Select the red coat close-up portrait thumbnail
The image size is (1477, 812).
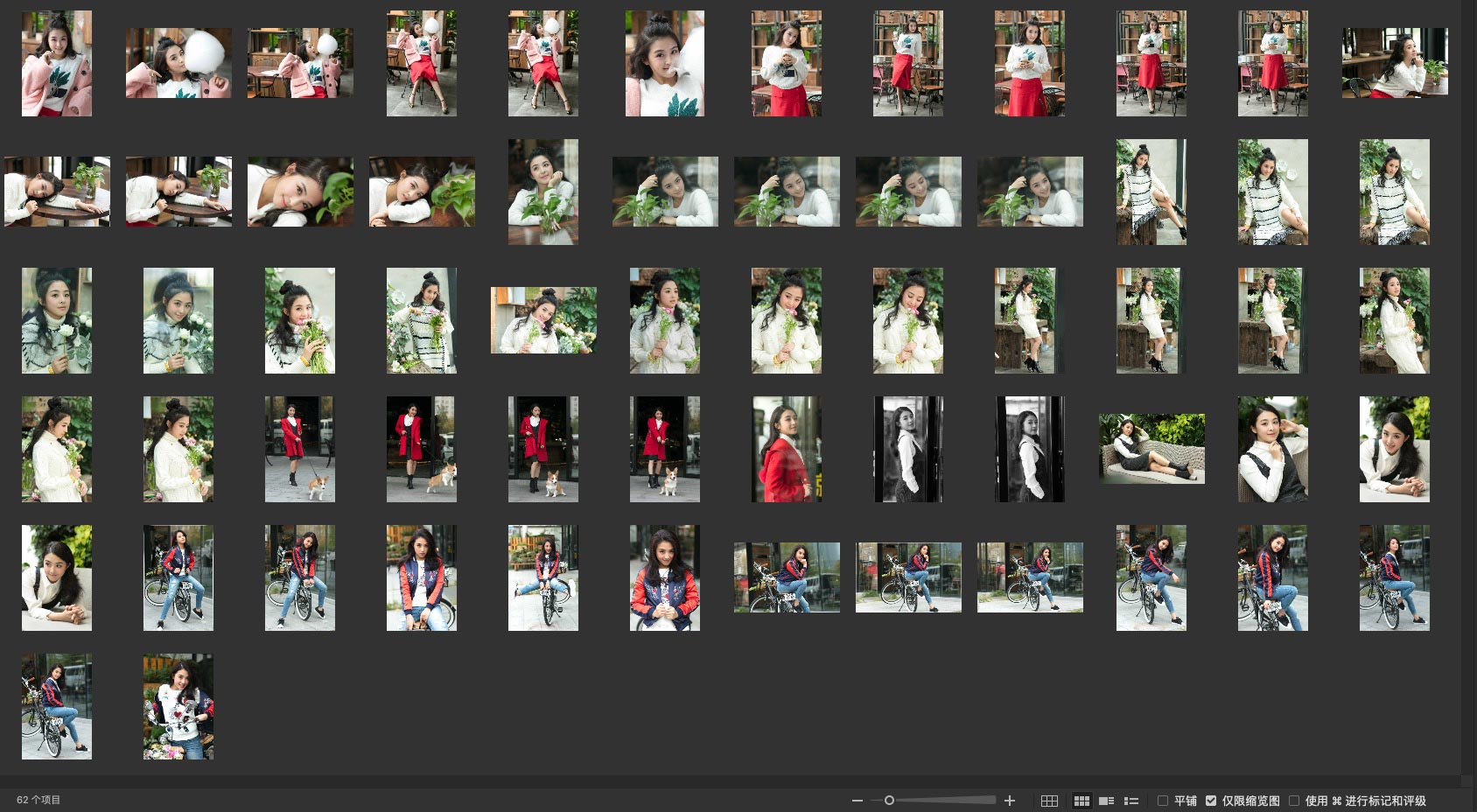(x=787, y=449)
